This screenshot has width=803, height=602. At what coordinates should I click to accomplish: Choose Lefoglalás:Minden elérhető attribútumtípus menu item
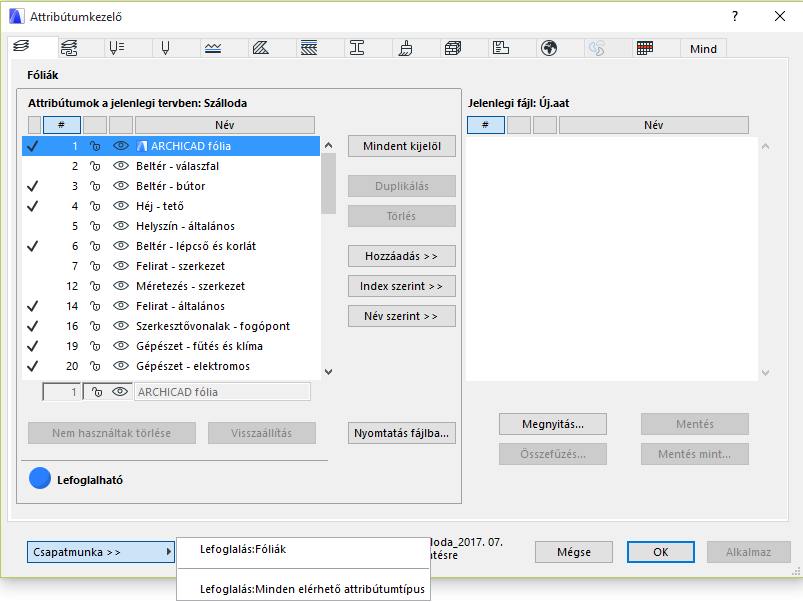click(303, 589)
